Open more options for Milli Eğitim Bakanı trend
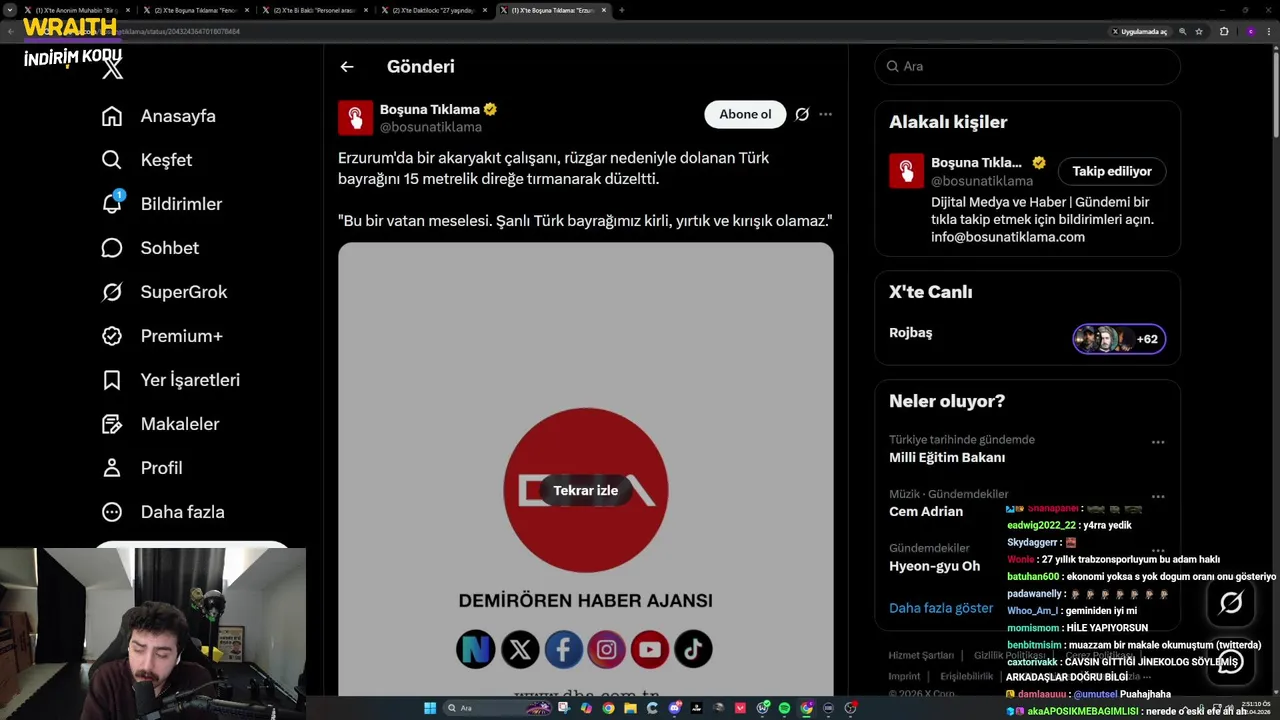The height and width of the screenshot is (720, 1280). tap(1158, 442)
